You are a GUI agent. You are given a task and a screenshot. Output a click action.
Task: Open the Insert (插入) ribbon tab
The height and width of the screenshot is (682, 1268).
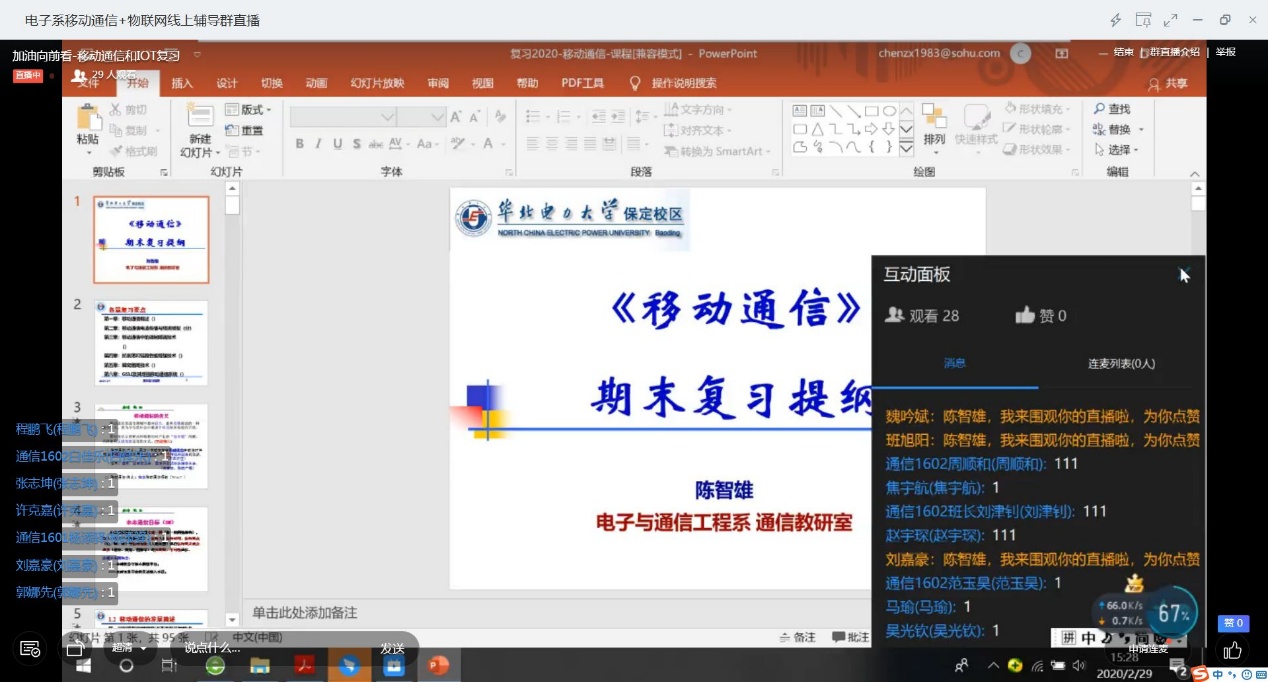pyautogui.click(x=182, y=84)
